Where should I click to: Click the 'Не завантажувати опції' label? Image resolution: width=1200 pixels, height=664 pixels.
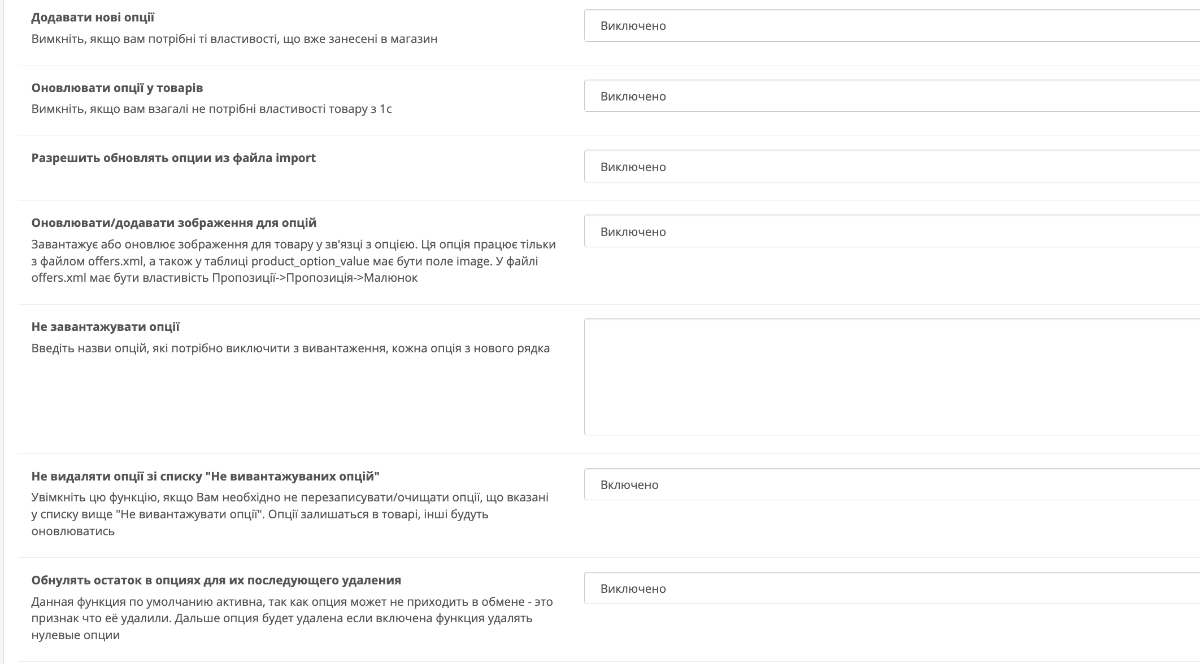[x=105, y=327]
